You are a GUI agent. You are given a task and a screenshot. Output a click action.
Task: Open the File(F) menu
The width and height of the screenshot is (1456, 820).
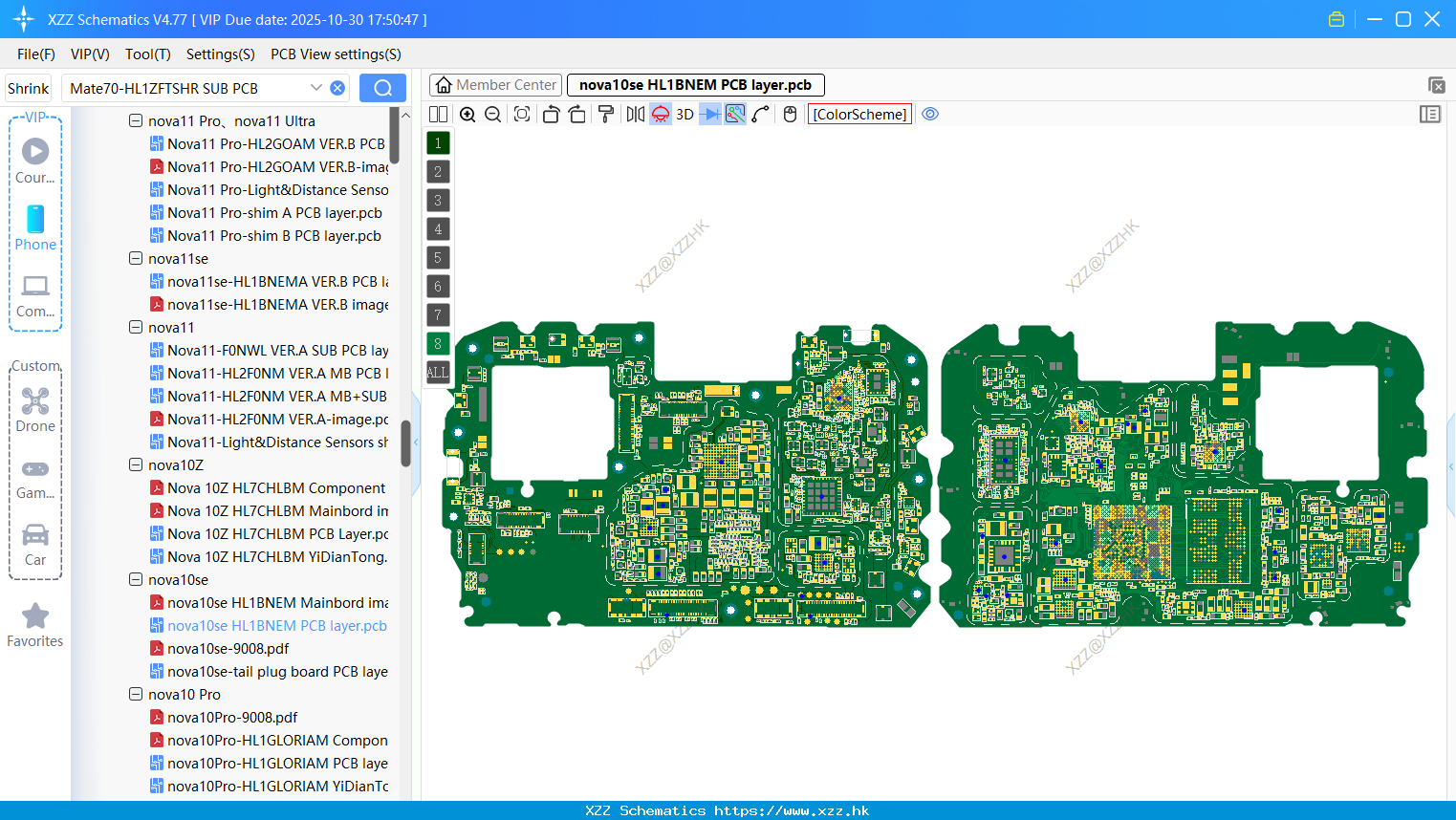[36, 54]
